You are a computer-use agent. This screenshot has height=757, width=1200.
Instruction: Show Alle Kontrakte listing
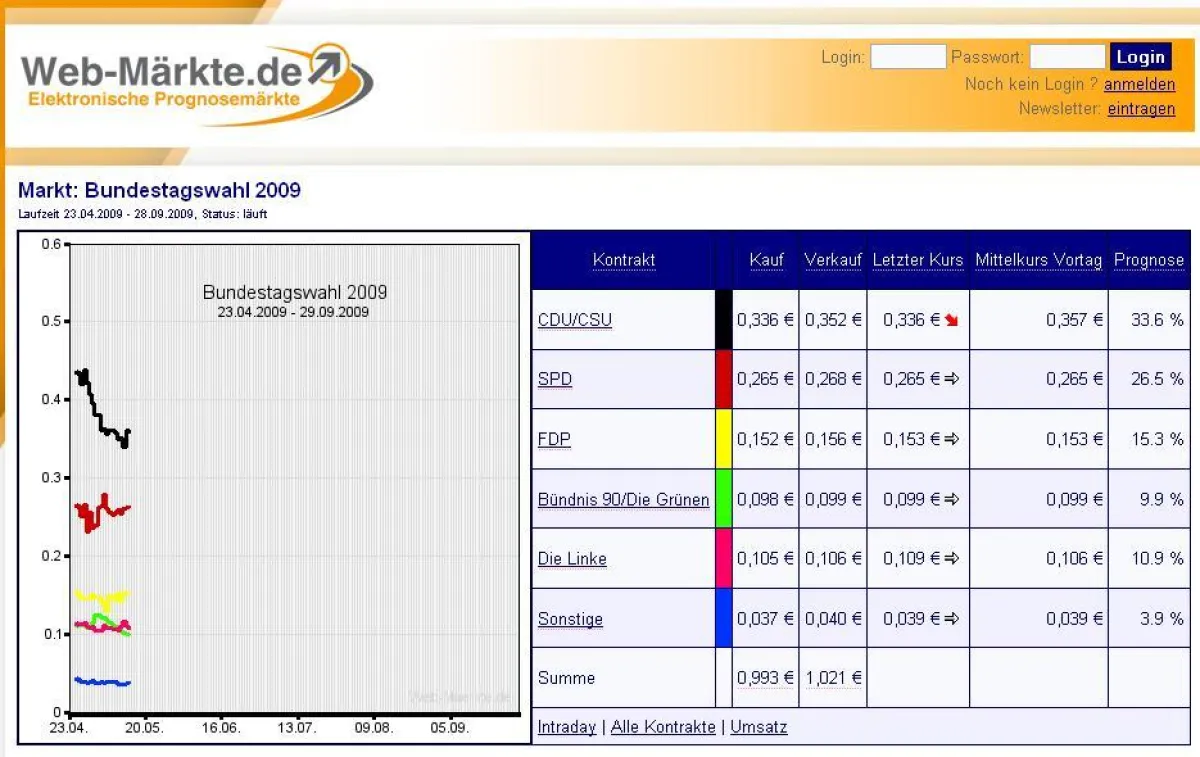663,727
